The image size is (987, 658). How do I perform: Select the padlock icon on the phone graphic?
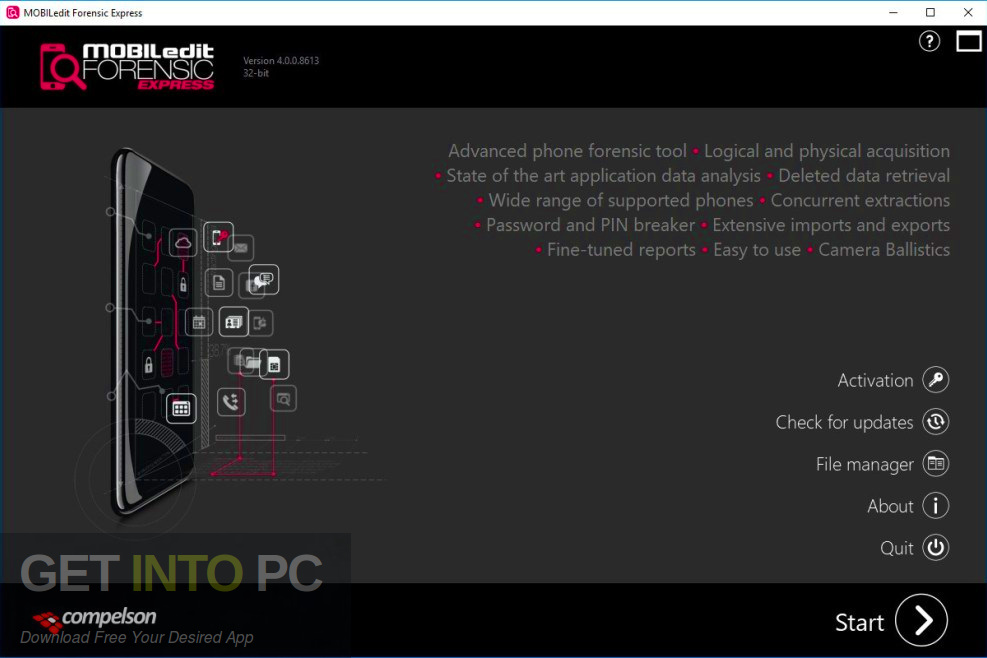(x=183, y=282)
